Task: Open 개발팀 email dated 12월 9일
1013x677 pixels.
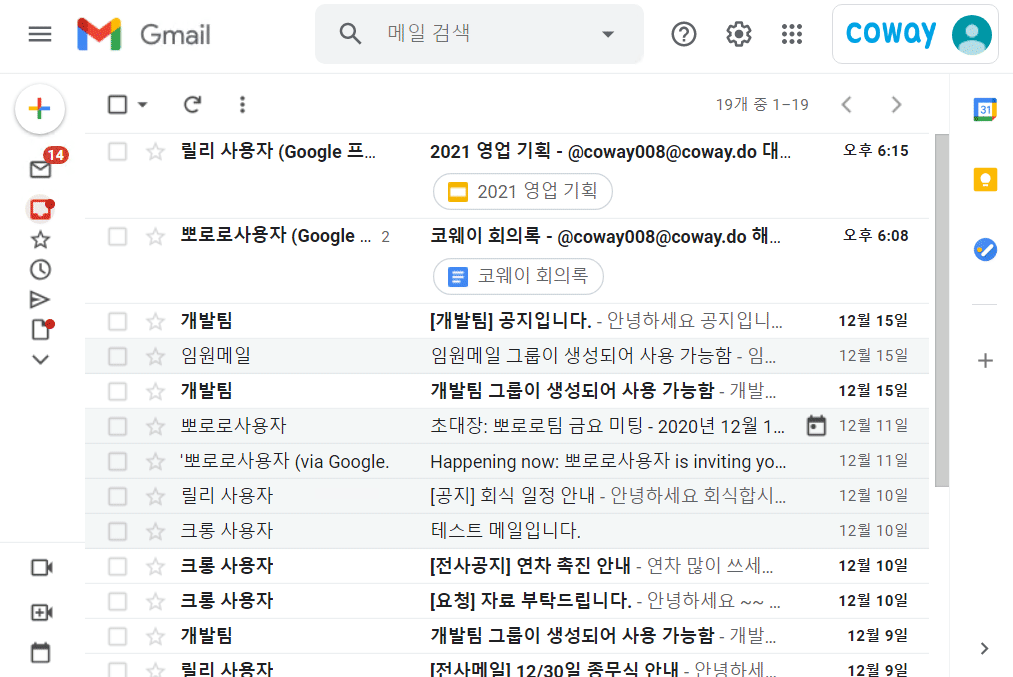Action: [507, 636]
